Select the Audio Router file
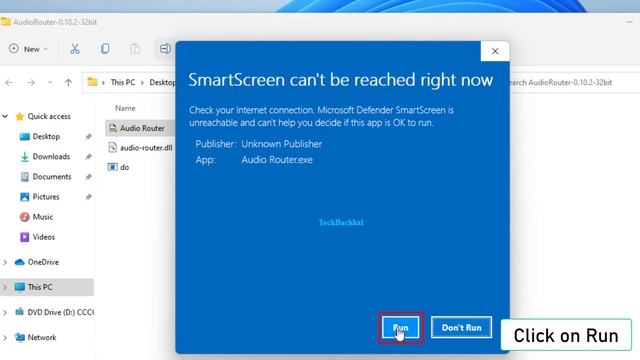 pyautogui.click(x=141, y=128)
